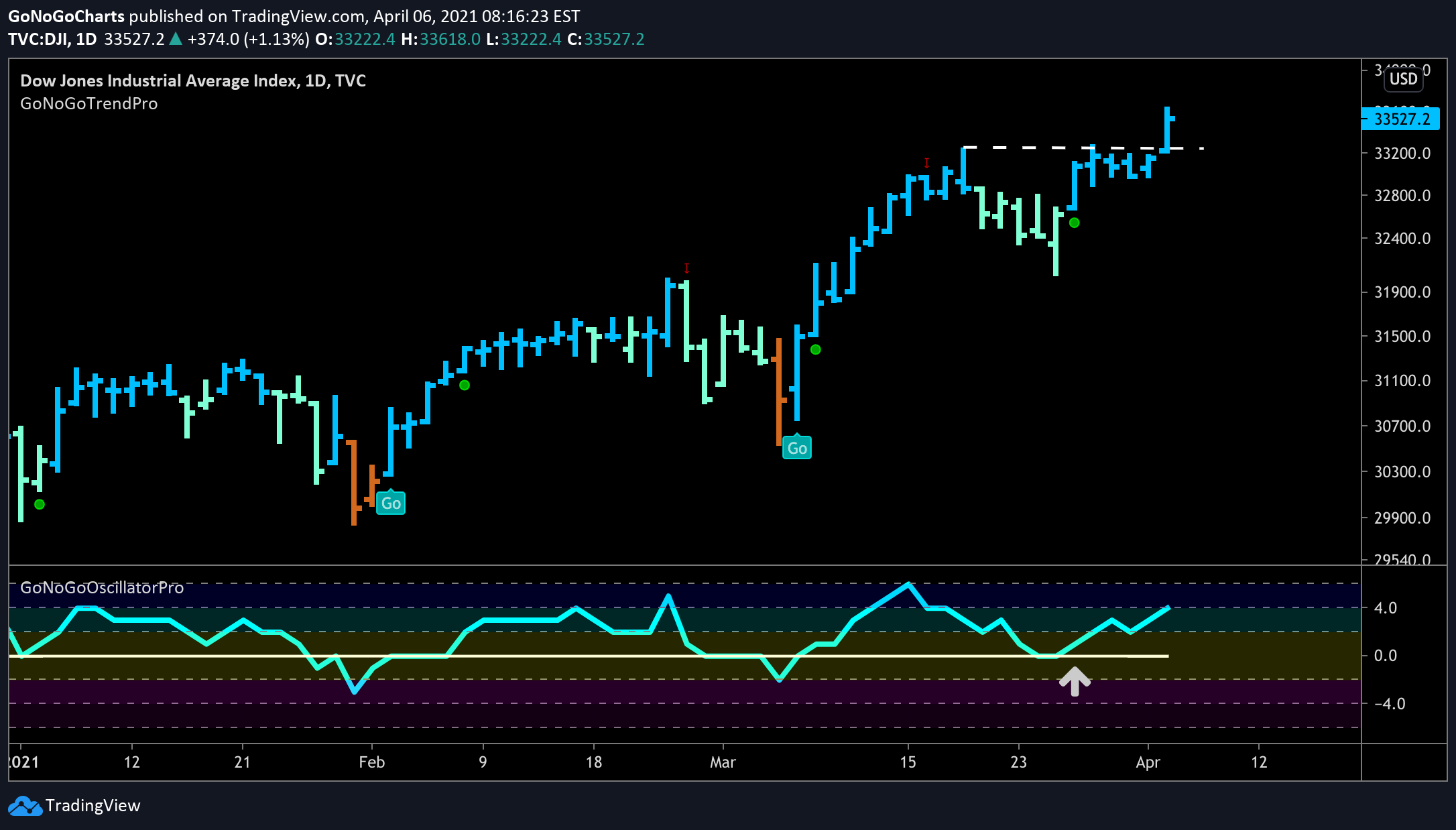Screen dimensions: 1456x830
Task: Click the Go signal label near February
Action: pyautogui.click(x=391, y=503)
